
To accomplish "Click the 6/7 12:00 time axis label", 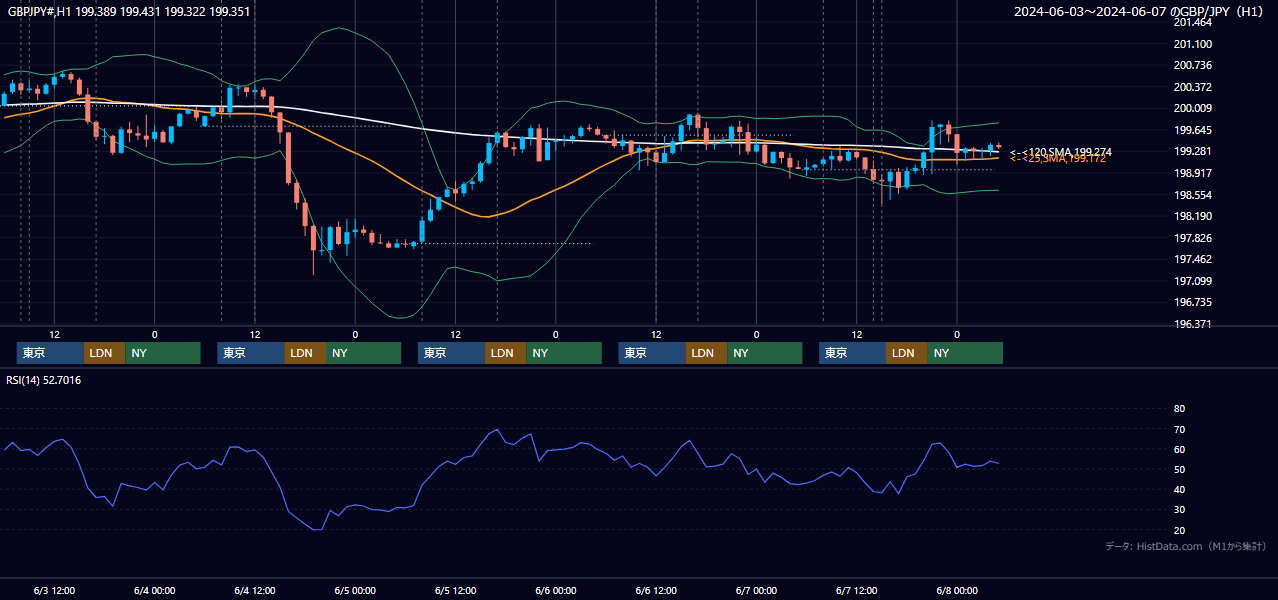I will (x=856, y=590).
